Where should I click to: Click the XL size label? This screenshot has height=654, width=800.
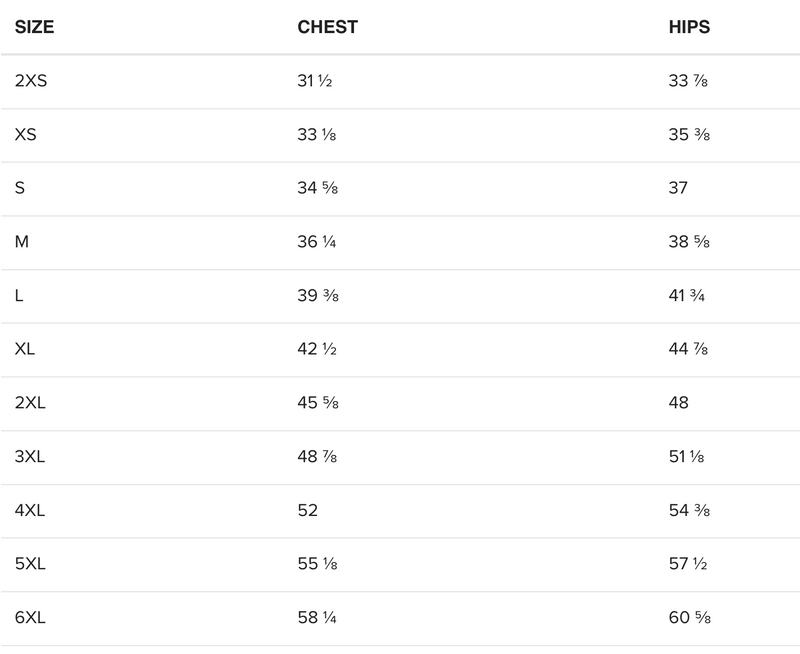[26, 350]
